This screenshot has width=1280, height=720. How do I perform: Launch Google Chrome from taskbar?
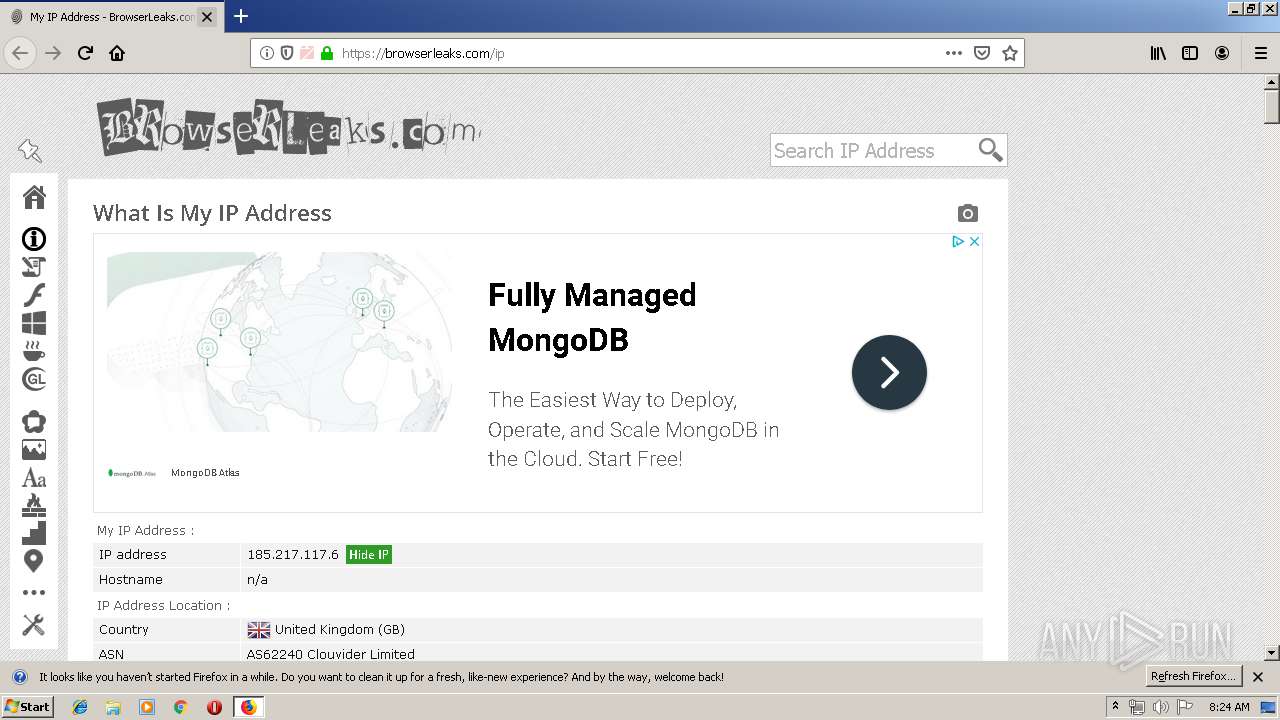click(181, 707)
